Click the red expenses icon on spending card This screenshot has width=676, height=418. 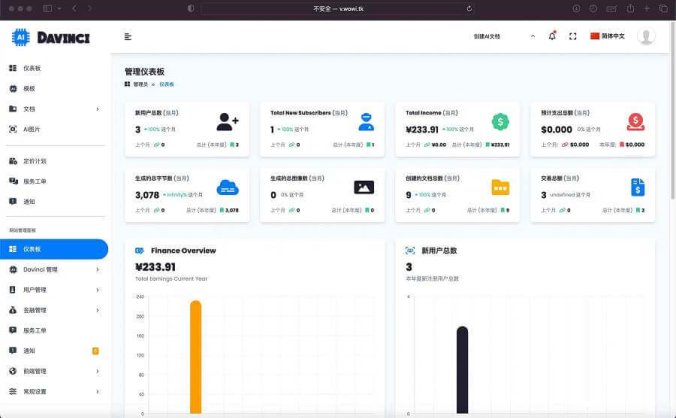click(x=635, y=122)
